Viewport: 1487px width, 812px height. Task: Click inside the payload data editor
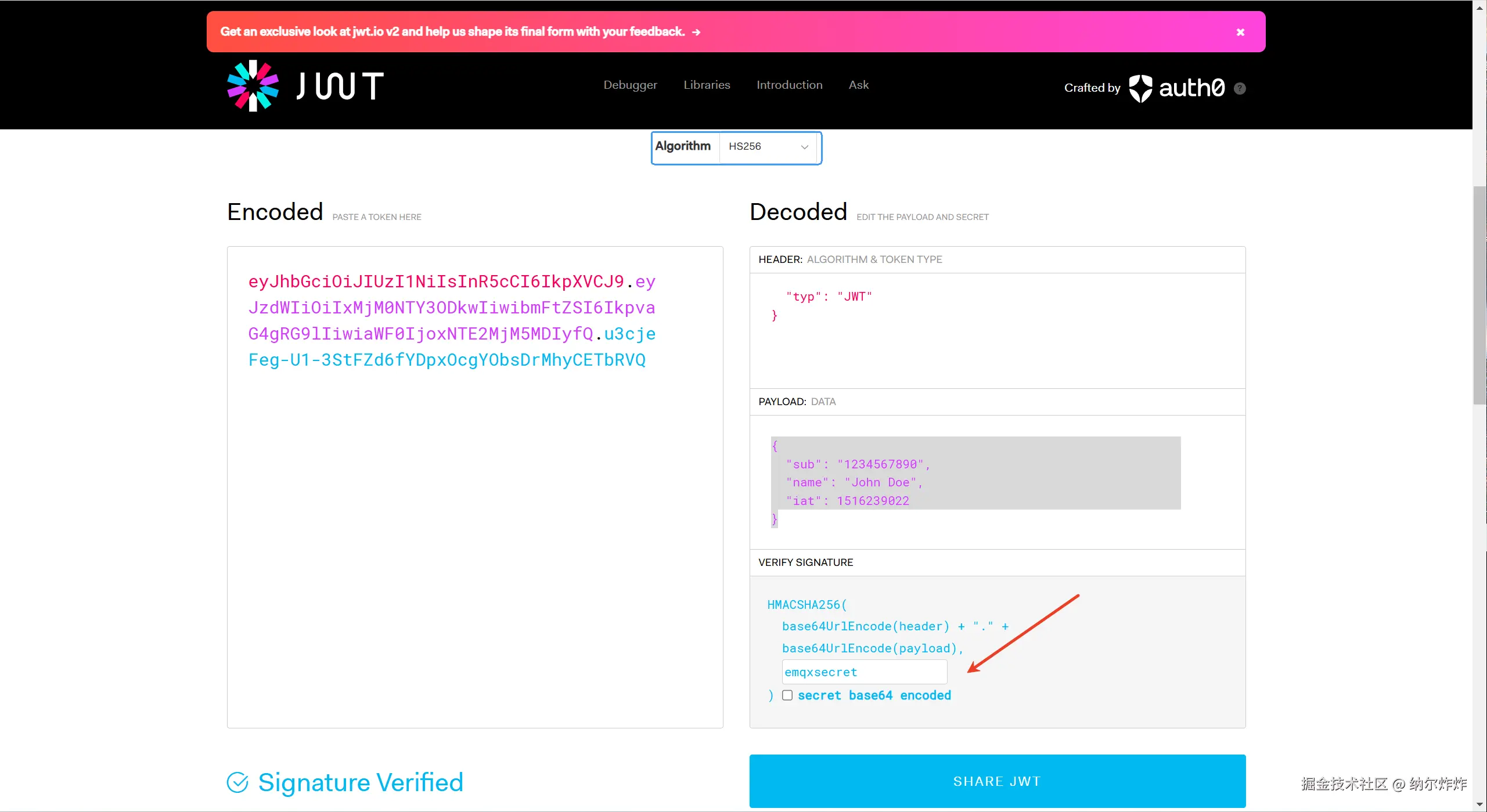coord(975,482)
